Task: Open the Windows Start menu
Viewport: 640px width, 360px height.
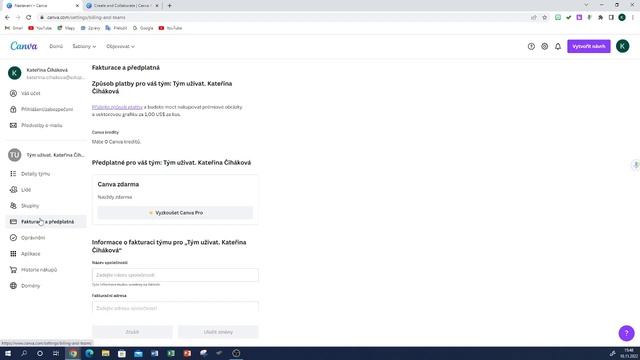Action: (x=8, y=353)
